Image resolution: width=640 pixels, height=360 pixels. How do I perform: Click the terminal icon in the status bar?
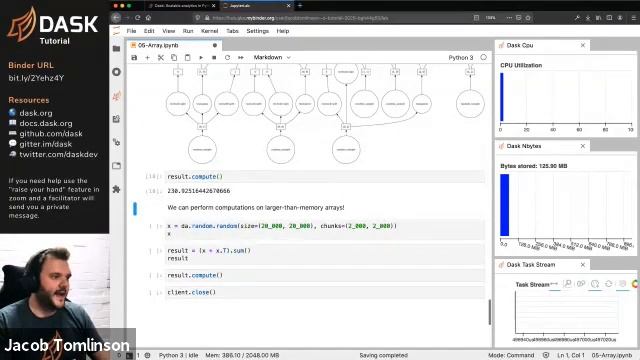tap(129, 356)
